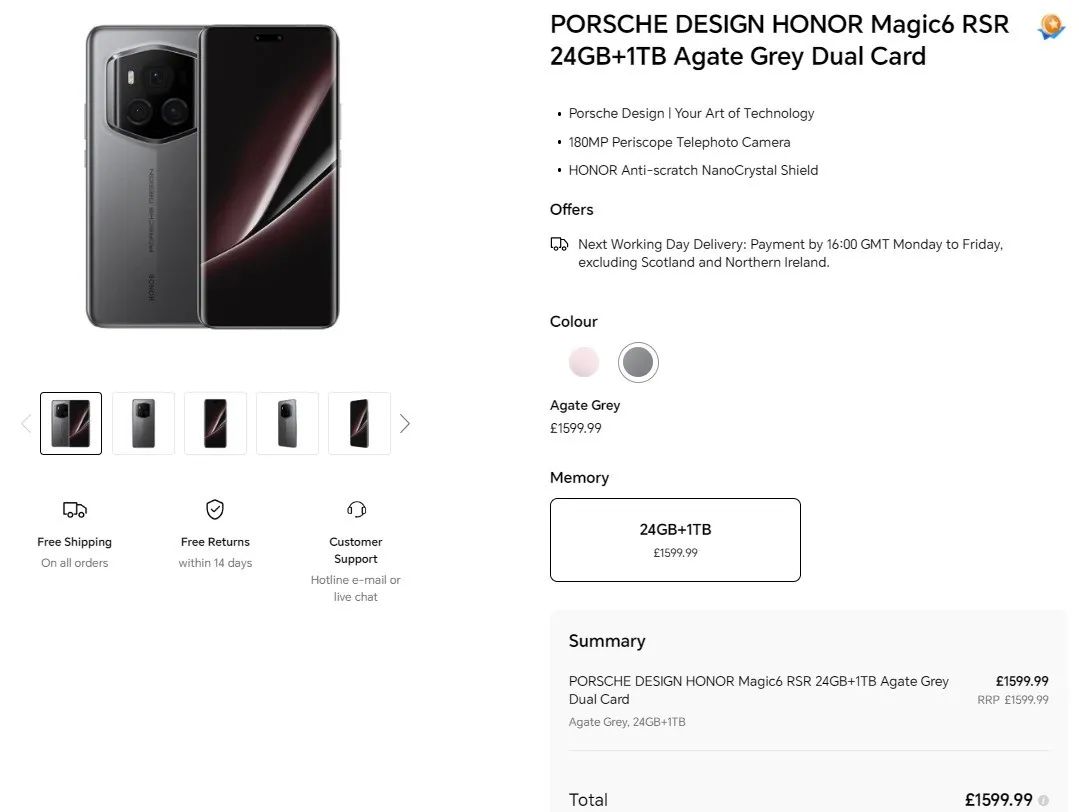View the third thumbnail showing front screen
Screen dimensions: 1079x812
pos(215,424)
